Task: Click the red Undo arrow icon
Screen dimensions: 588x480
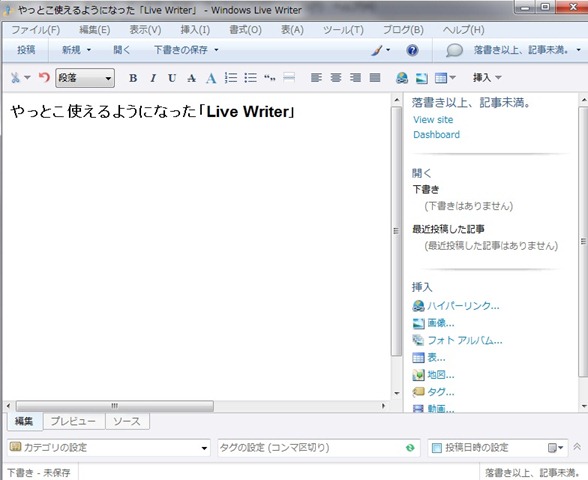Action: [44, 78]
